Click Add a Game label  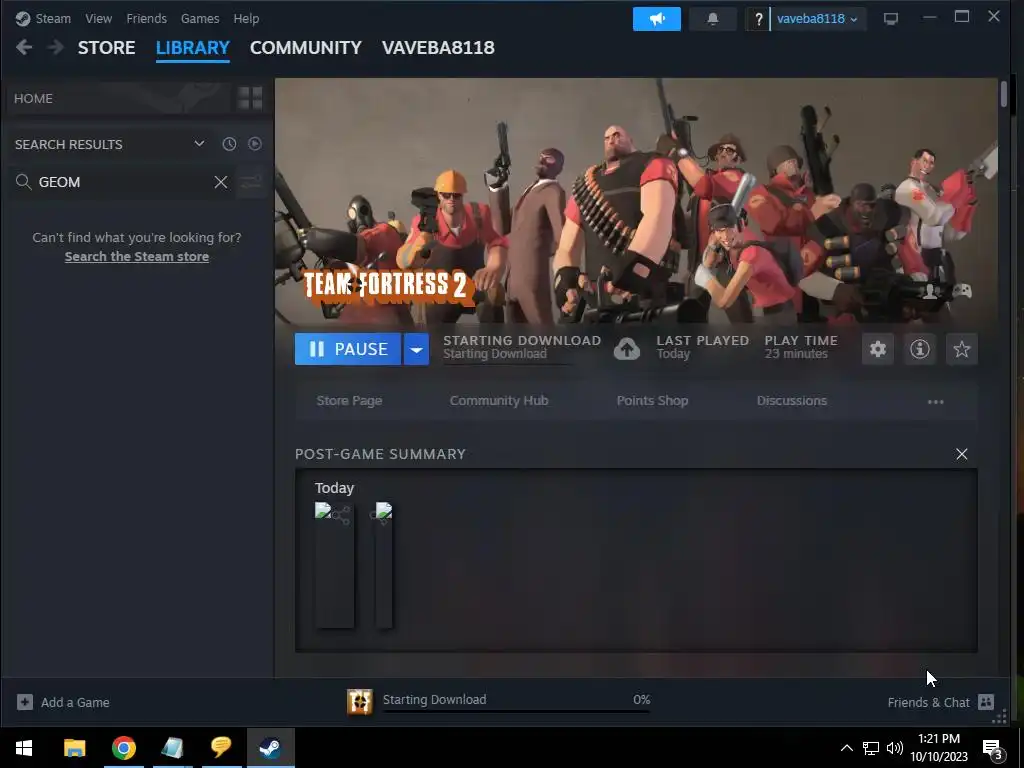coord(75,703)
